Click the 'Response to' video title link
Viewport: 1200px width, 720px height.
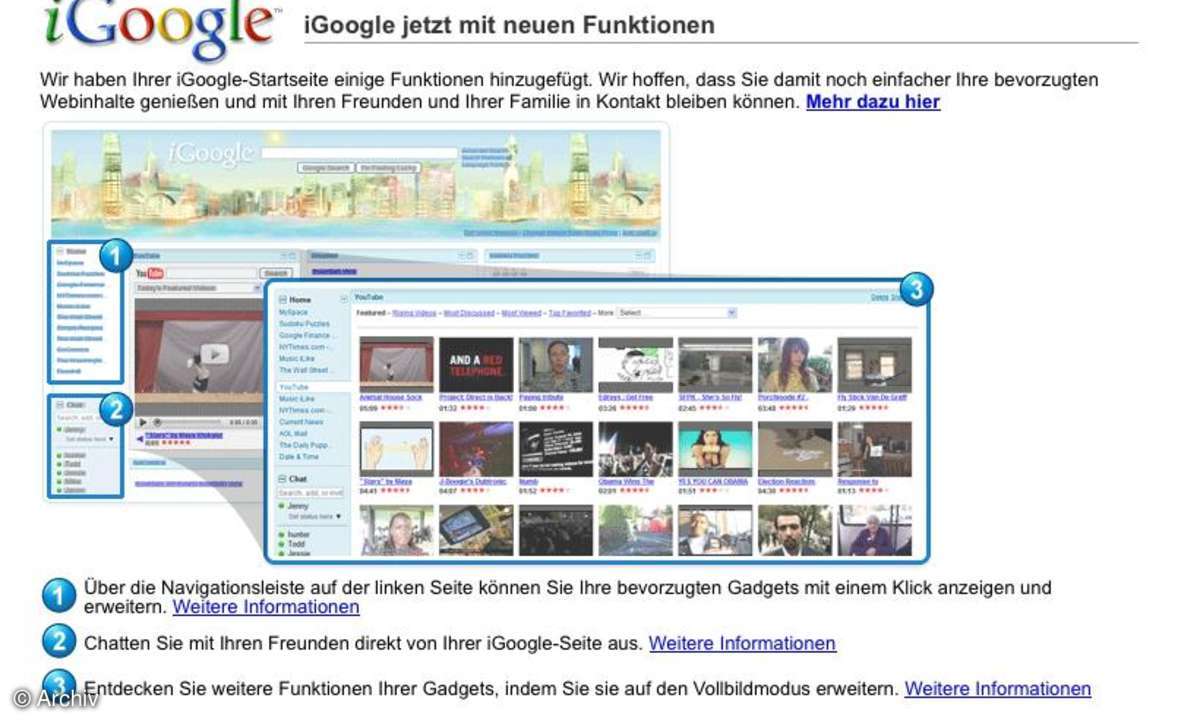click(859, 482)
